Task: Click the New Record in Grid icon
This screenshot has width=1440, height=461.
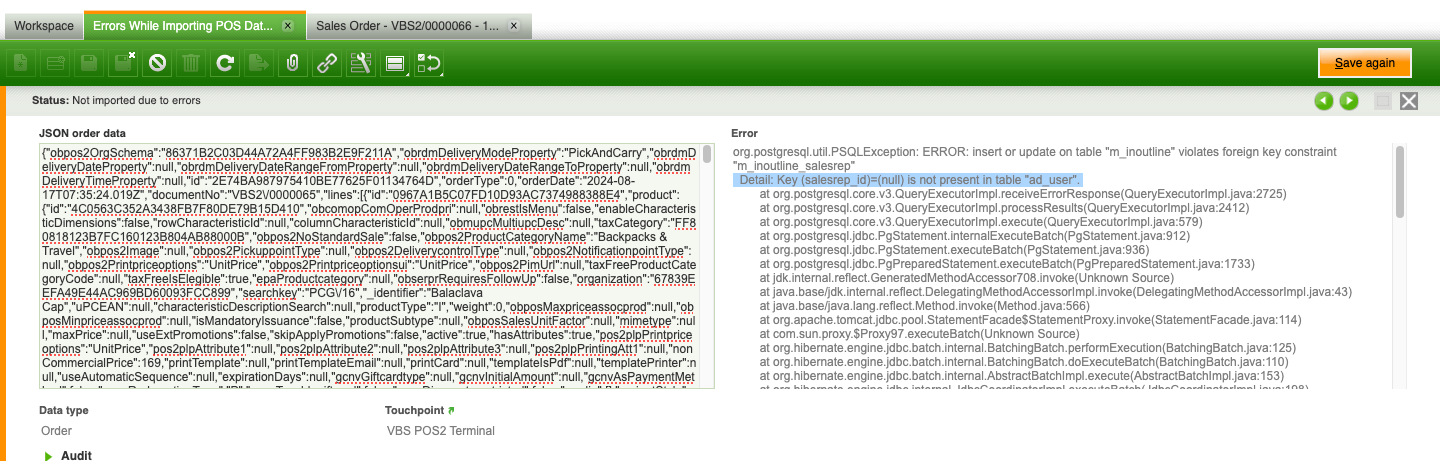Action: pos(54,64)
